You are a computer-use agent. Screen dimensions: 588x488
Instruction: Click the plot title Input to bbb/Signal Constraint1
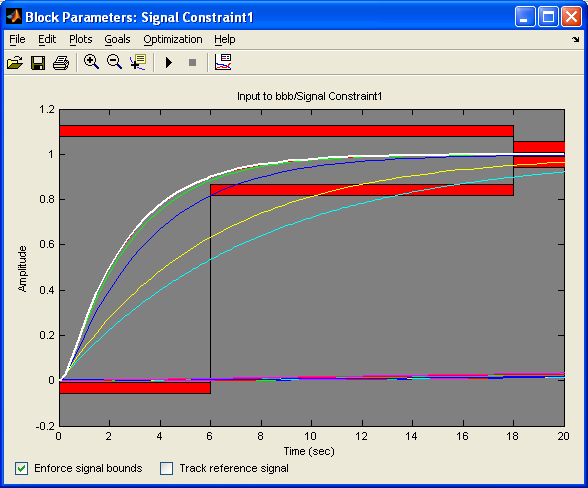pos(309,96)
